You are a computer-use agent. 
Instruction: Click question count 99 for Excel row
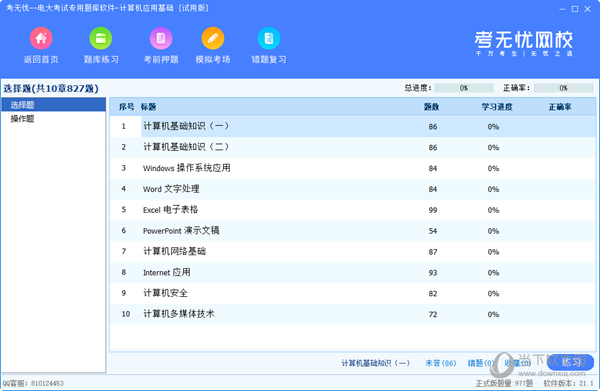coord(433,210)
